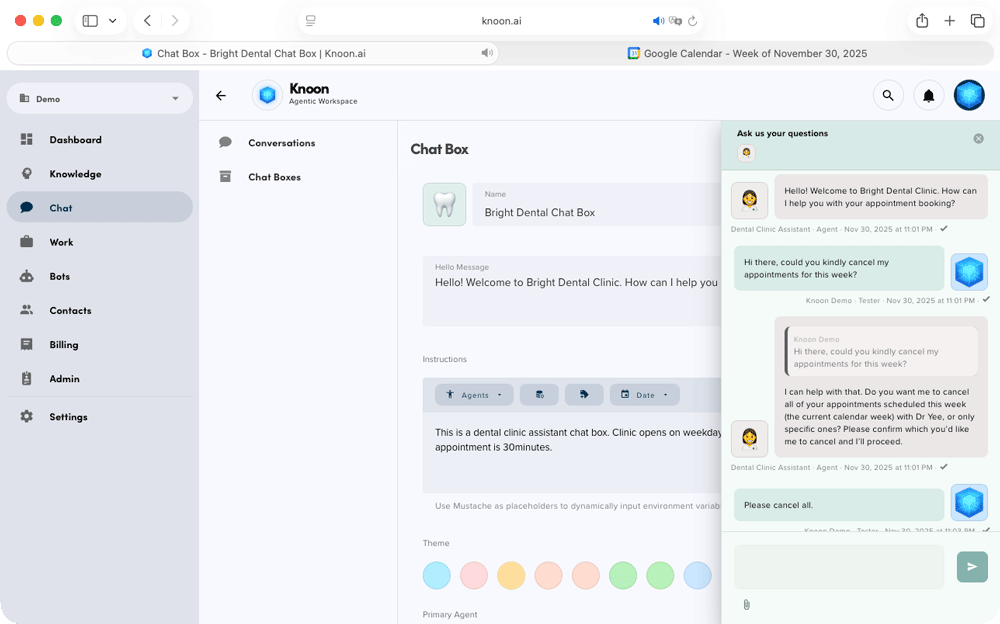Open the notifications bell
This screenshot has width=1000, height=624.
coord(928,96)
